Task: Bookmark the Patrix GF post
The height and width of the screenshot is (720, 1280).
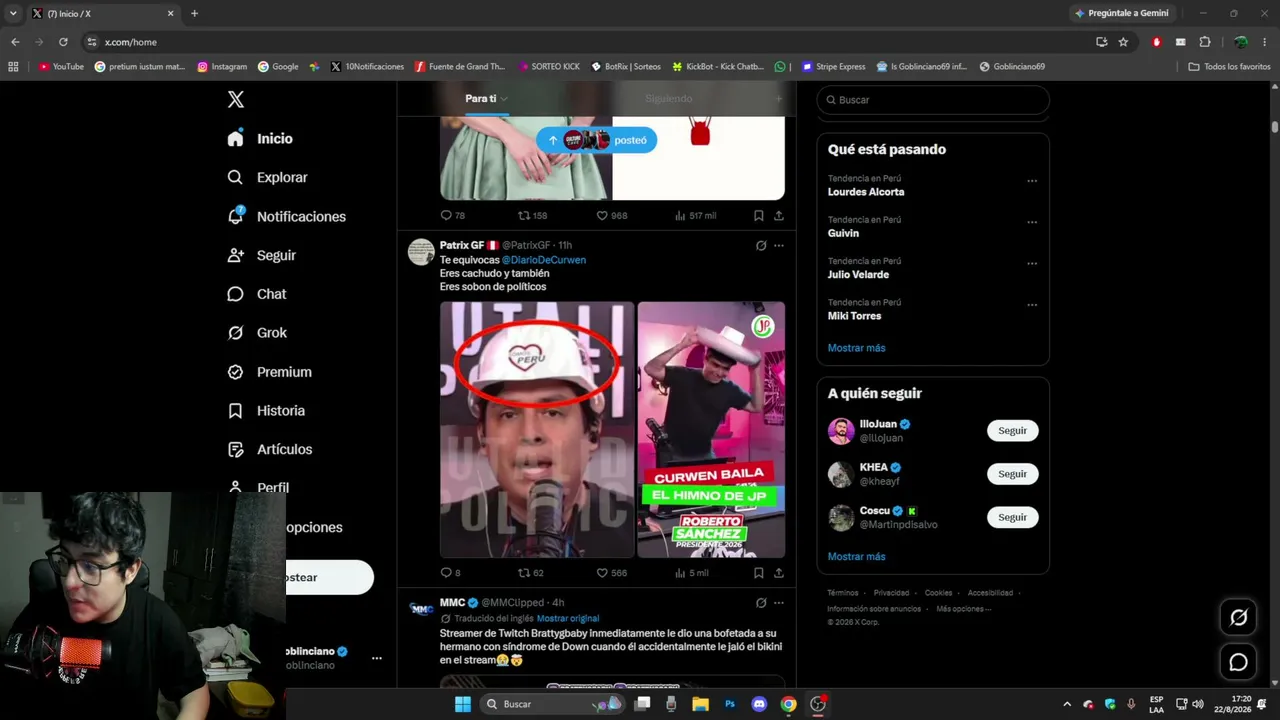Action: 759,573
